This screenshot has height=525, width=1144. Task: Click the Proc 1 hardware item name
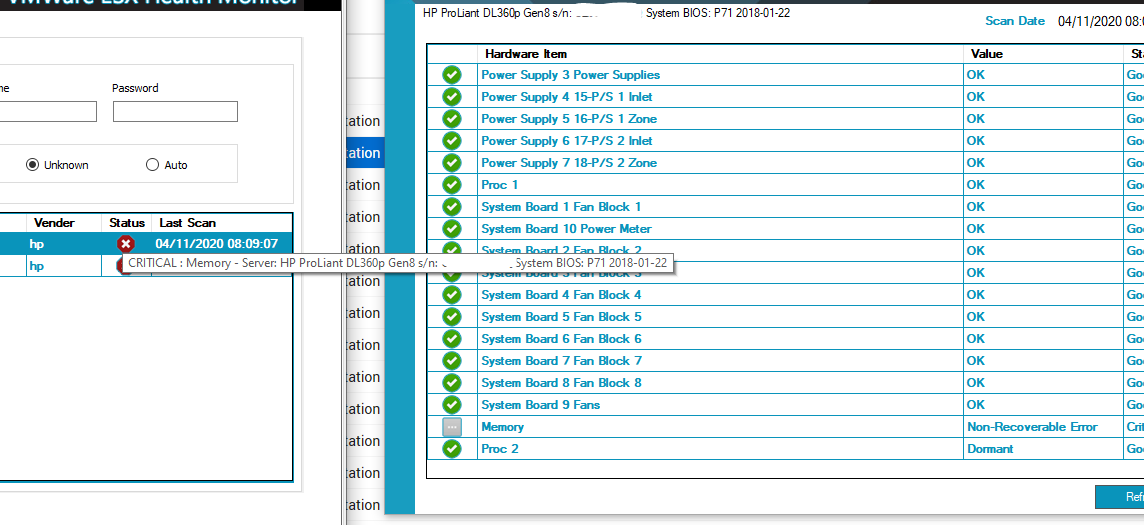coord(500,184)
